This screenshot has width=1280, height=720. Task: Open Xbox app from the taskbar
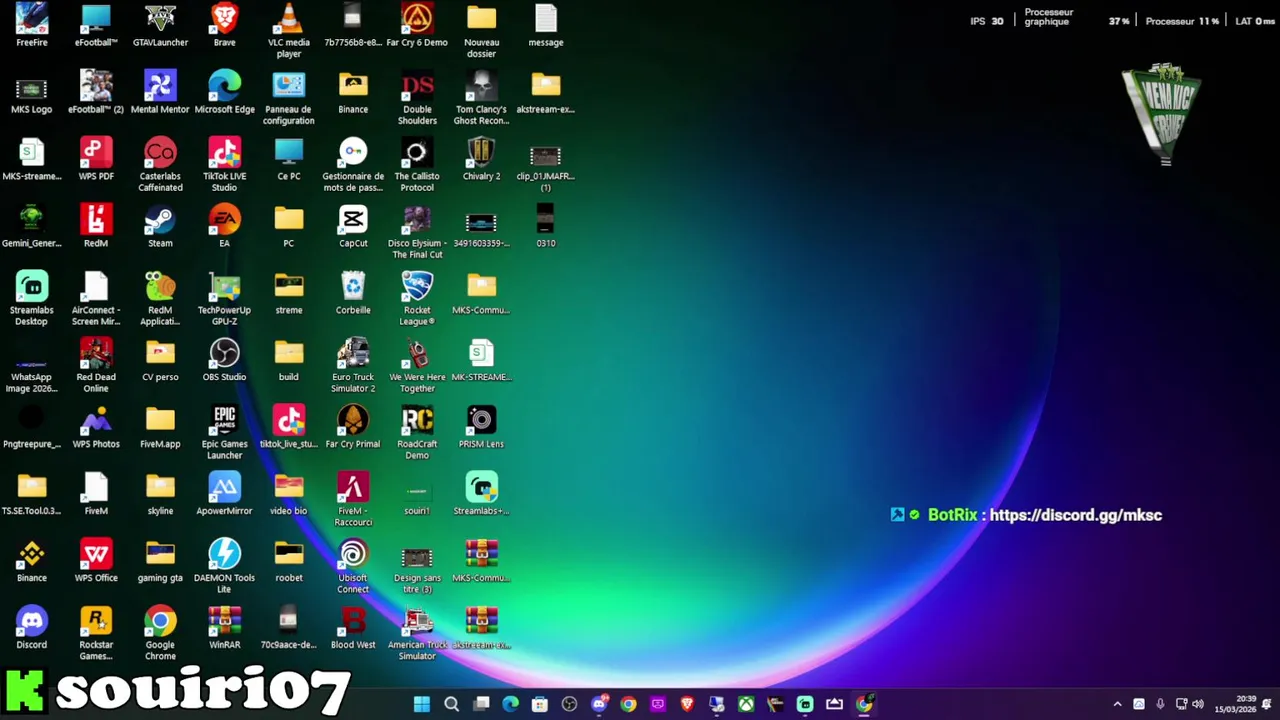[746, 704]
